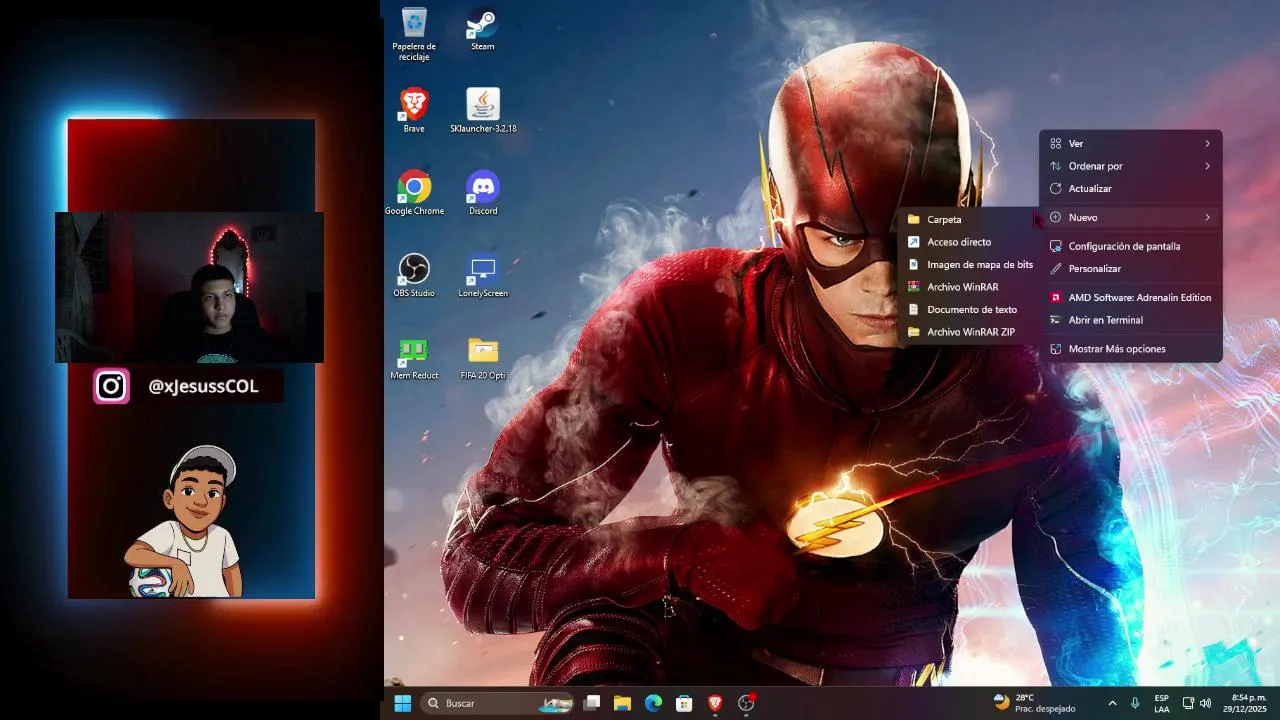
Task: Expand the Ver submenu
Action: click(x=1130, y=144)
